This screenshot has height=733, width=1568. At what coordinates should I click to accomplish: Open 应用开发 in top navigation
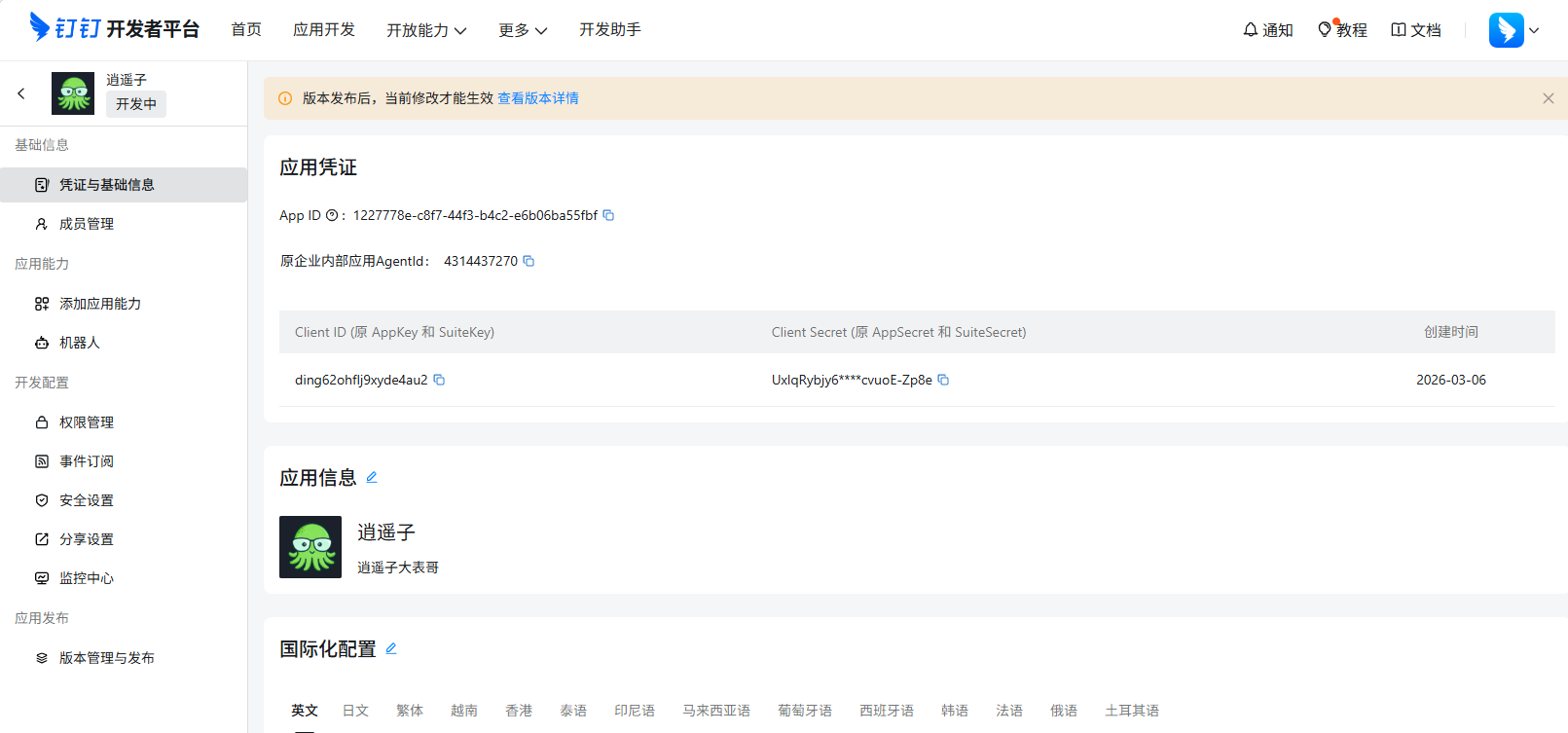pyautogui.click(x=324, y=30)
